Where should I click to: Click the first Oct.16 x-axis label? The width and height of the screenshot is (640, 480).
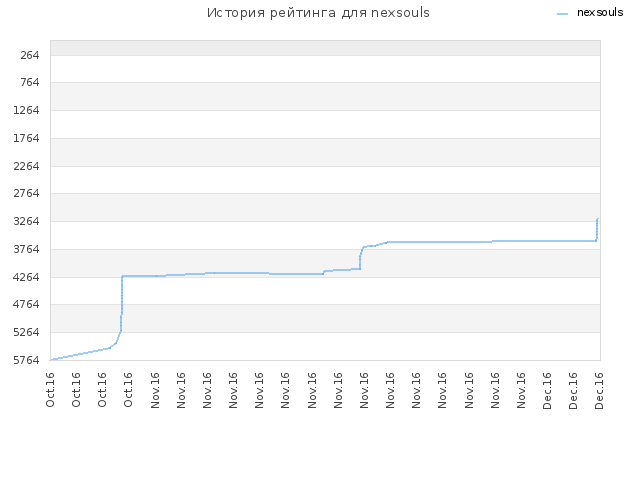pos(50,390)
